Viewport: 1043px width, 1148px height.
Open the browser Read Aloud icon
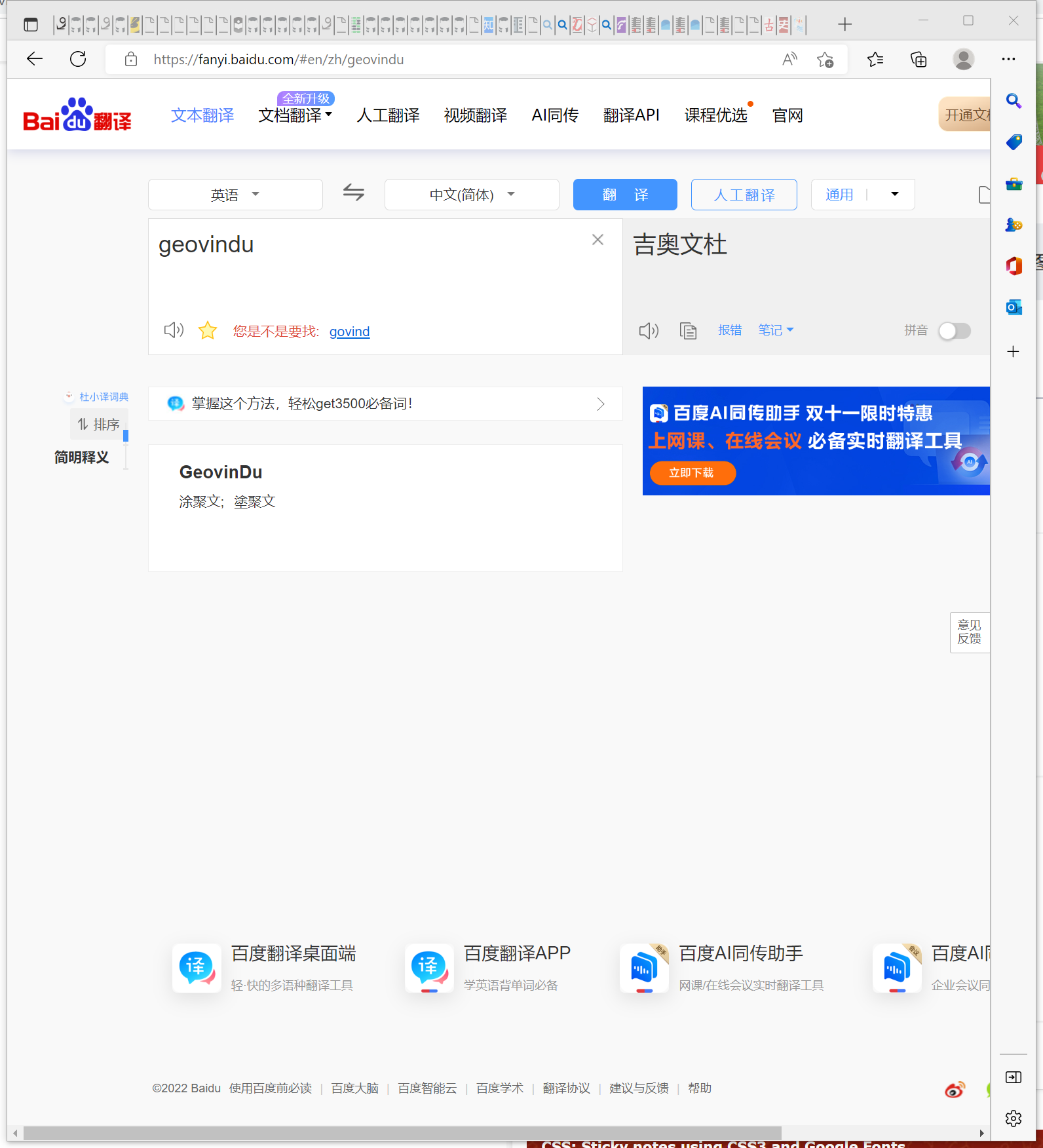click(x=790, y=59)
